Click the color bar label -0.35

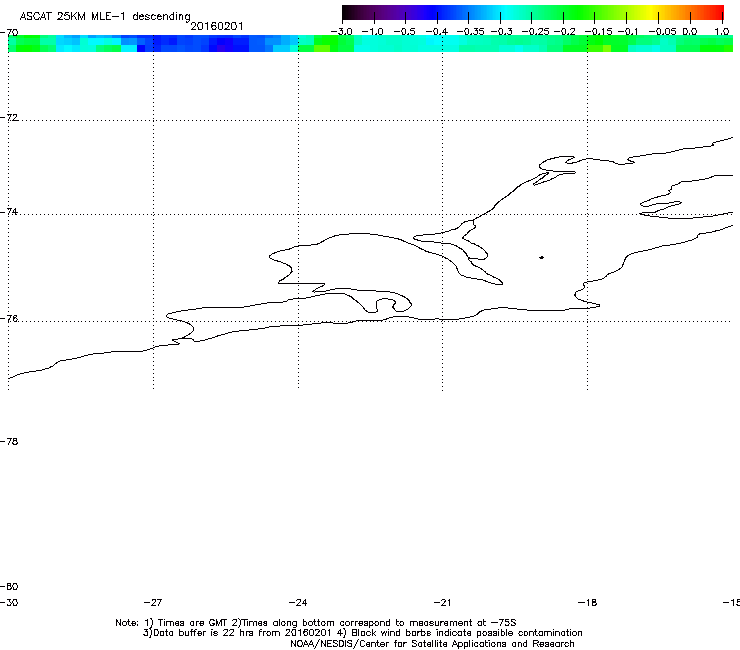pos(471,32)
